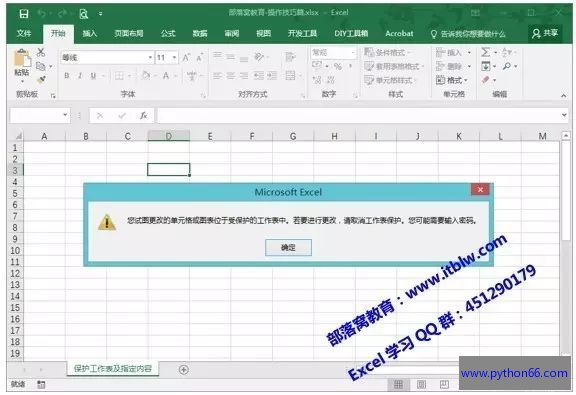Click the 共享 share button
The height and width of the screenshot is (395, 576).
(545, 33)
